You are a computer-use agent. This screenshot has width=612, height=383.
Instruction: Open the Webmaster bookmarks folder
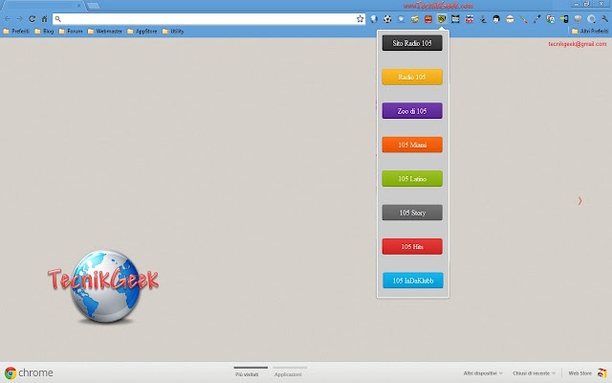[105, 31]
